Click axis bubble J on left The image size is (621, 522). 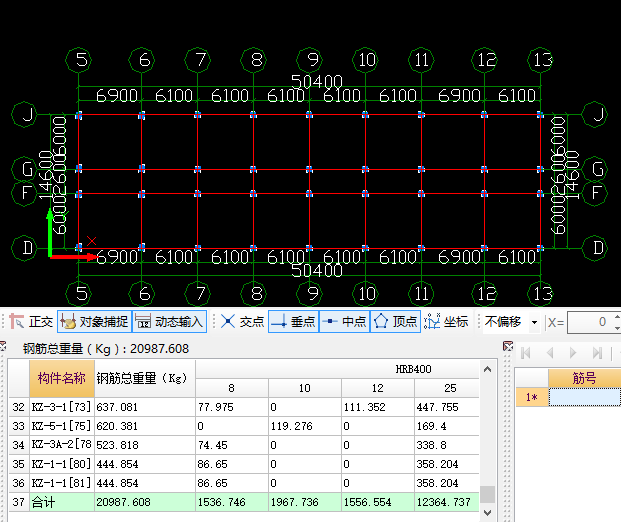coord(25,114)
